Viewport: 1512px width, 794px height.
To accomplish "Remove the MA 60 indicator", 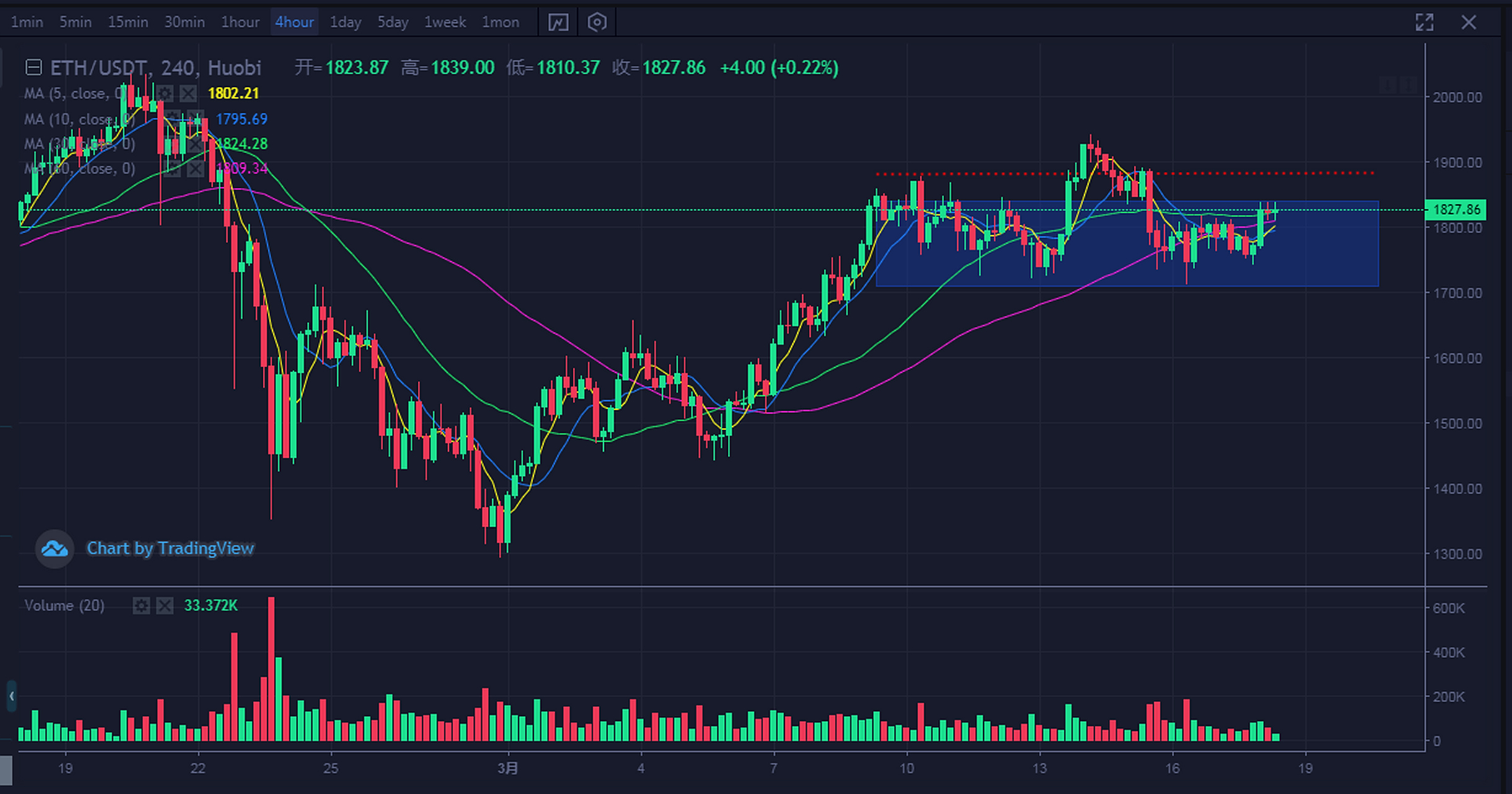I will 195,169.
